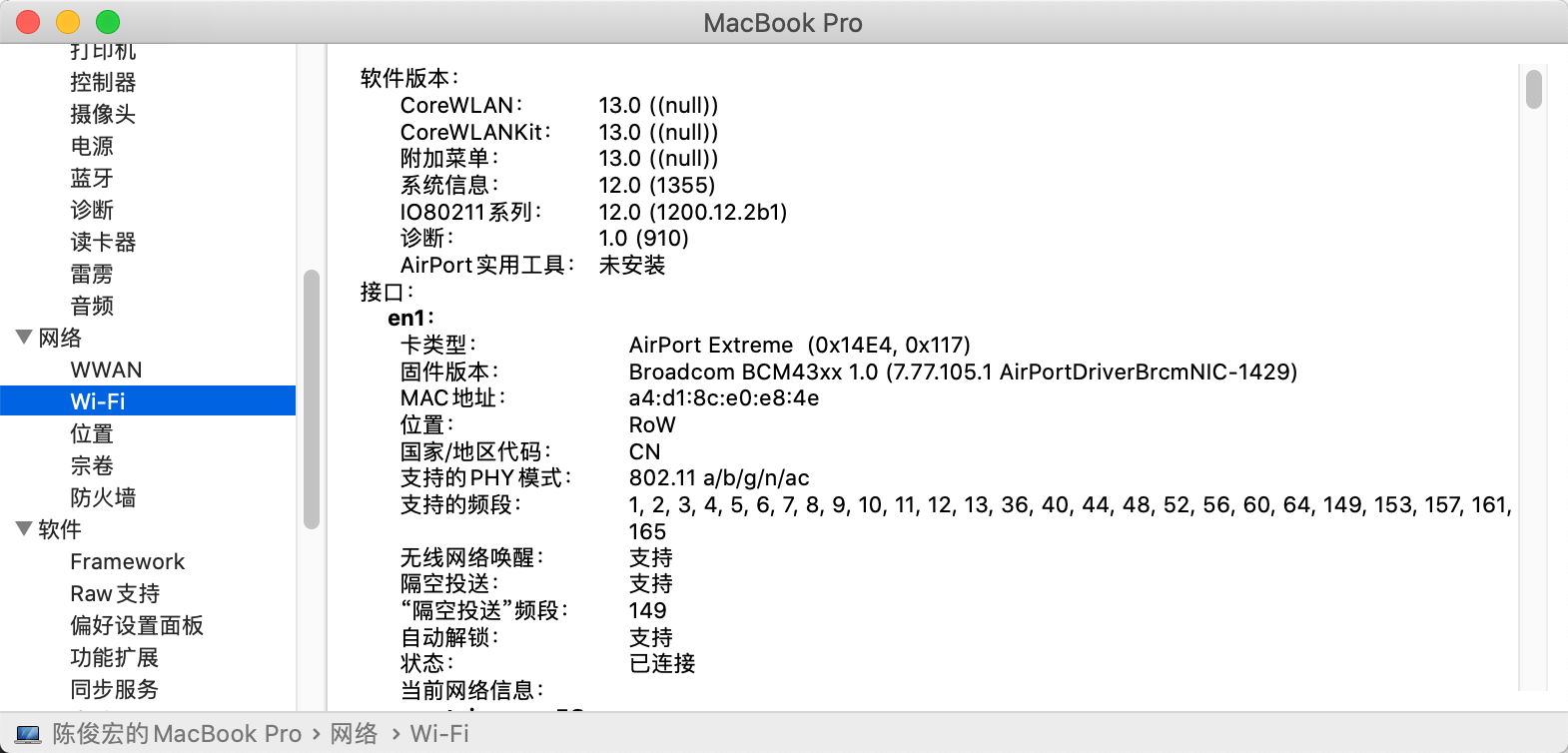1568x753 pixels.
Task: Collapse the 网络 section disclosure triangle
Action: [24, 338]
